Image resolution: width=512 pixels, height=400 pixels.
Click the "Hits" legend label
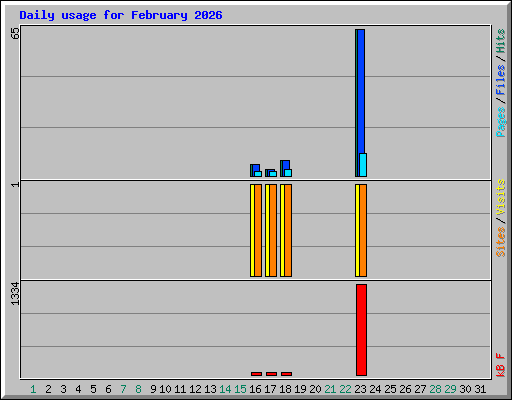coord(500,41)
